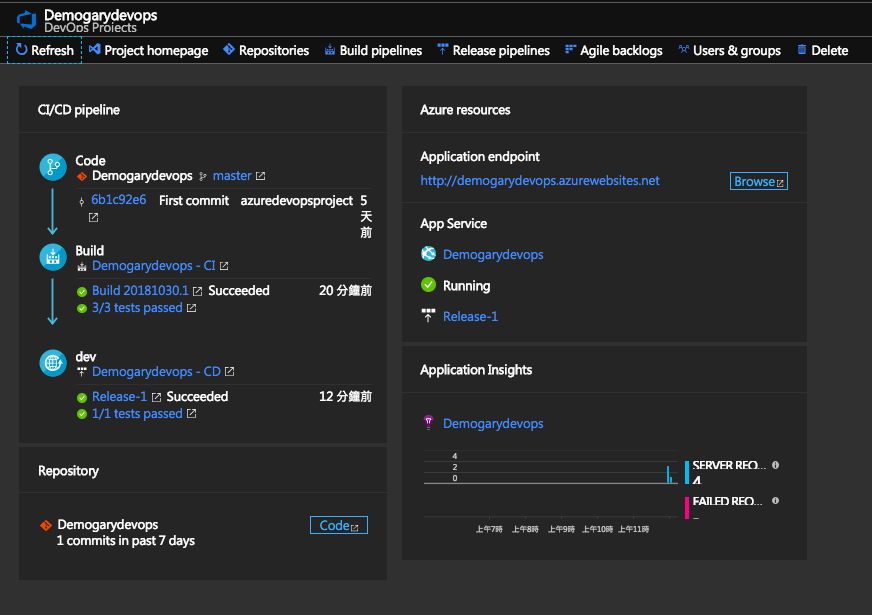Open Project homepage from toolbar
Screen dimensions: 872x615
148,50
